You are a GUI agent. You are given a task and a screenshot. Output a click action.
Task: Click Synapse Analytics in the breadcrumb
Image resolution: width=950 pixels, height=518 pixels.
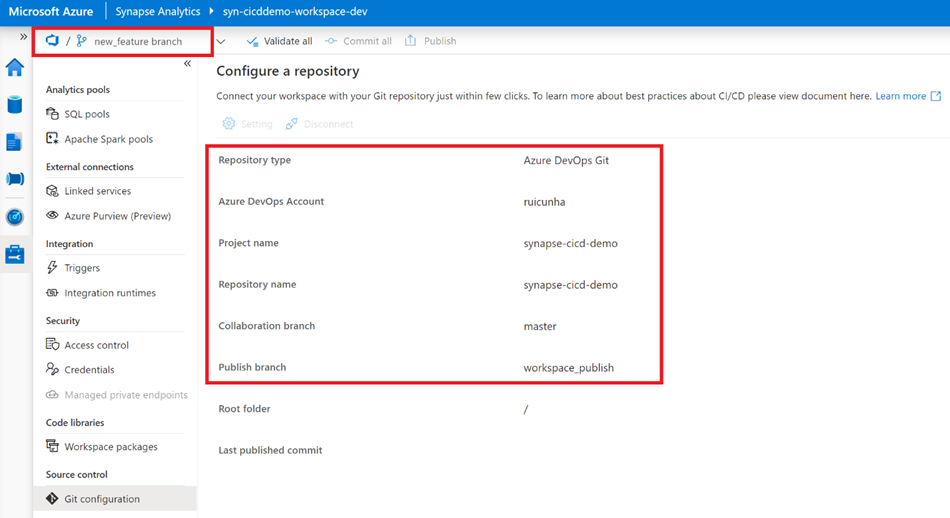(158, 12)
